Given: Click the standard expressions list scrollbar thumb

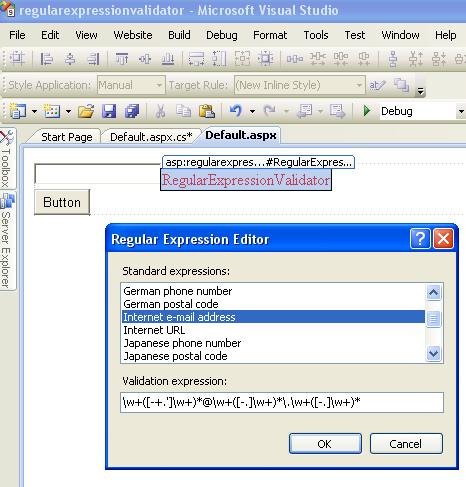Looking at the screenshot, I should (x=433, y=319).
